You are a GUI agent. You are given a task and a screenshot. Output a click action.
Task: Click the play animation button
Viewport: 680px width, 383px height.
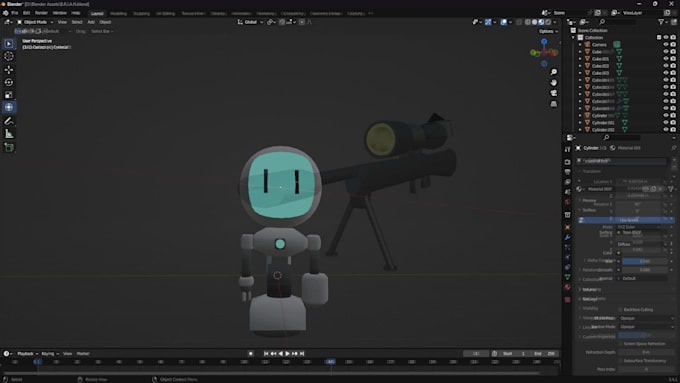[288, 354]
